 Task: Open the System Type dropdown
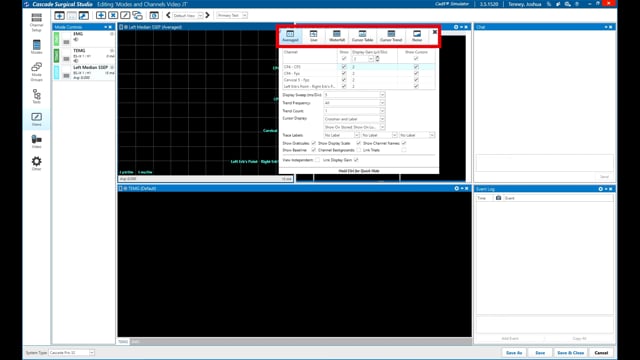click(x=71, y=353)
